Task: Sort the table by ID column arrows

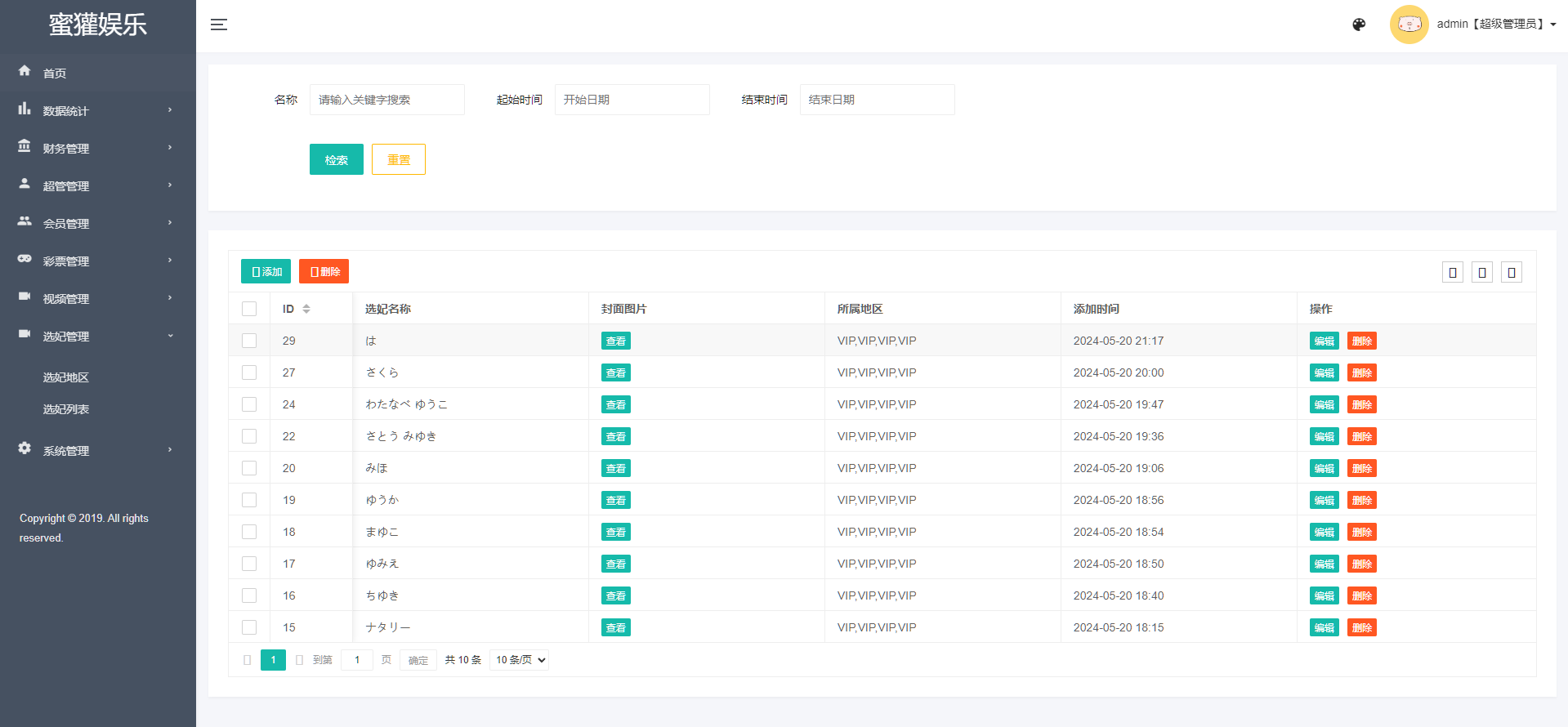Action: point(306,309)
